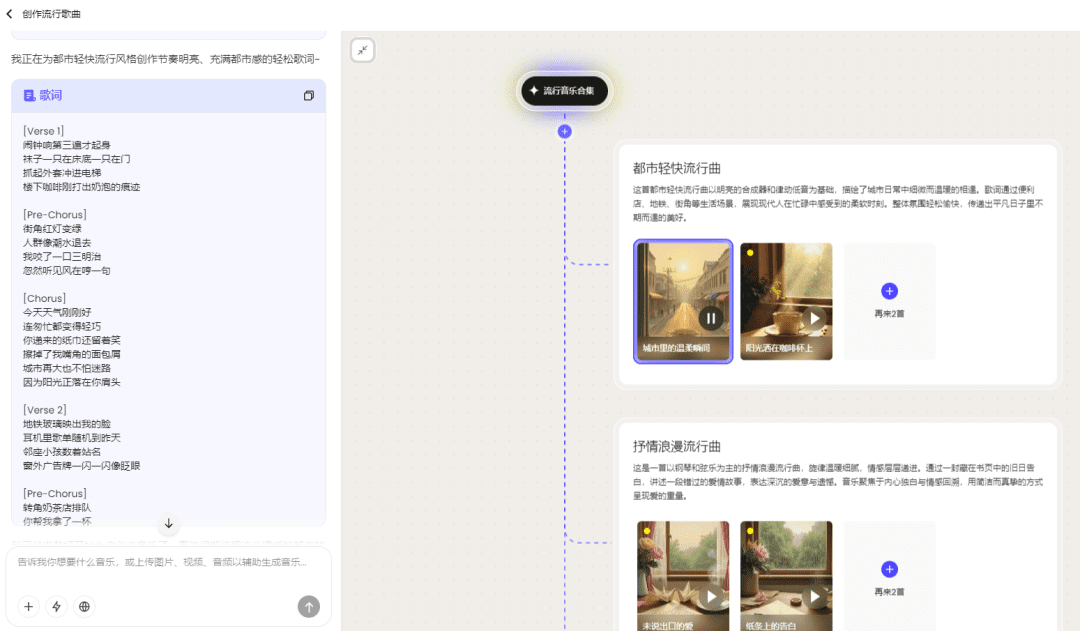This screenshot has height=631, width=1080.
Task: Click the back arrow beside 创作流行歌曲
Action: click(x=10, y=14)
